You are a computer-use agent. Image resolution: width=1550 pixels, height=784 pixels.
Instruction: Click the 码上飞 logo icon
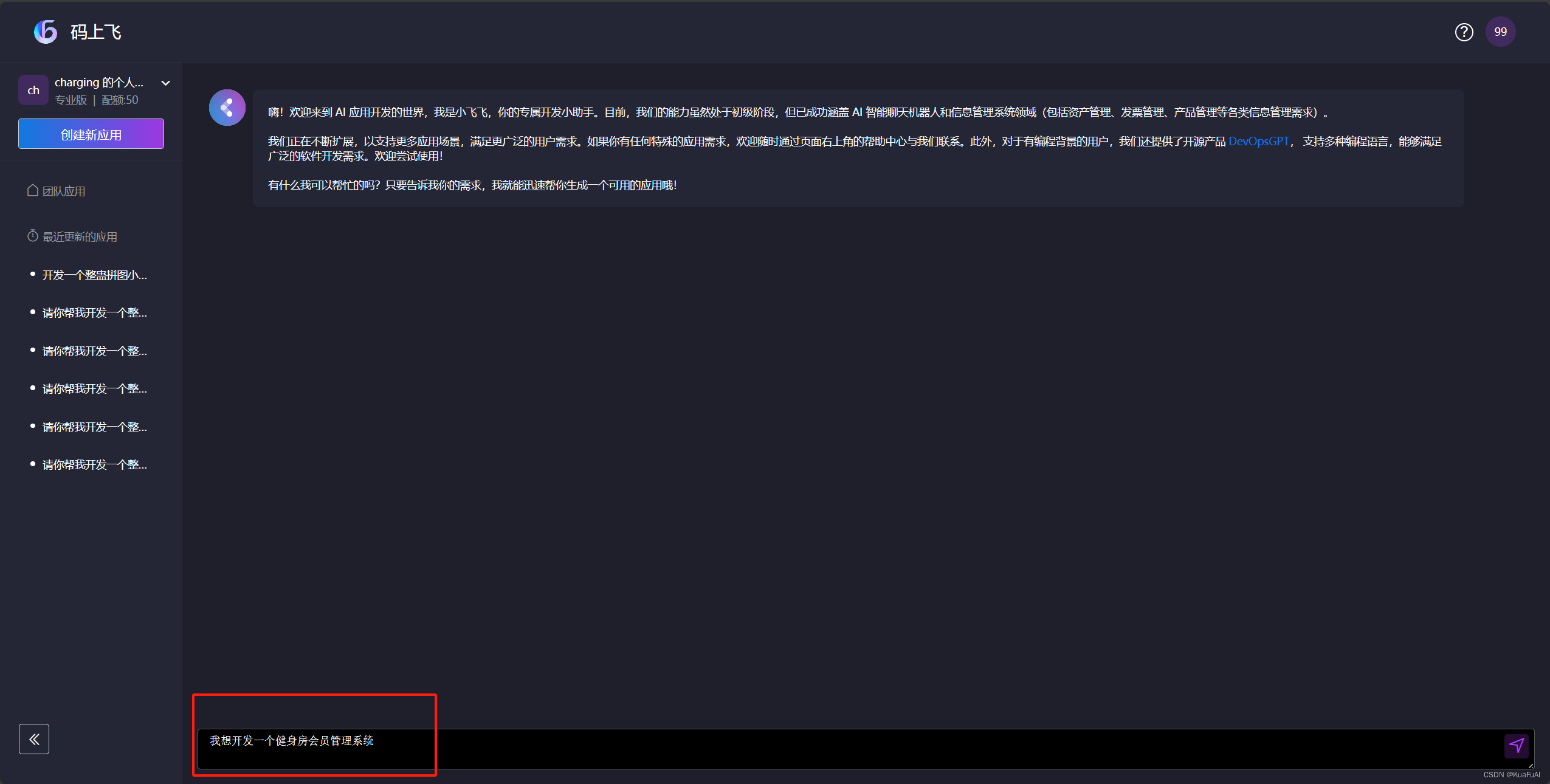(x=46, y=32)
